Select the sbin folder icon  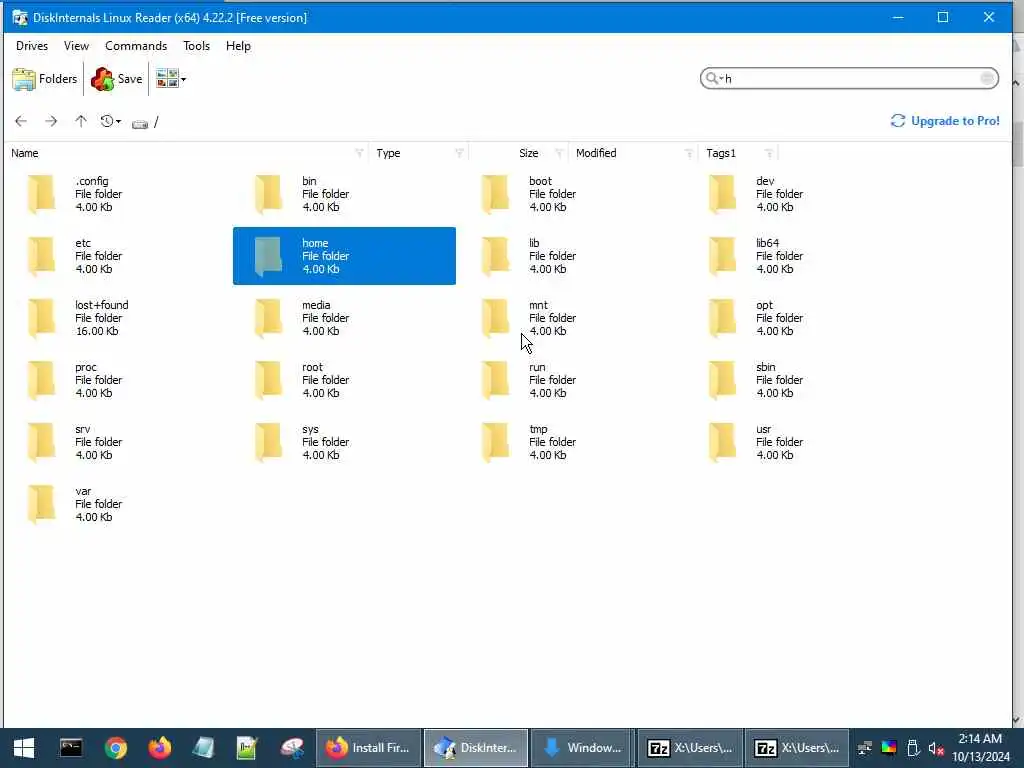click(723, 380)
